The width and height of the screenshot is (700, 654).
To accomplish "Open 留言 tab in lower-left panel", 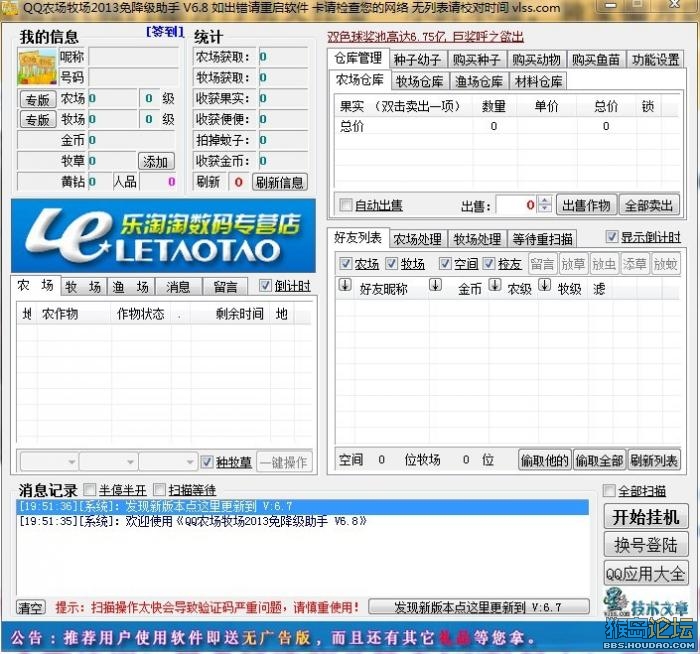I will point(225,287).
